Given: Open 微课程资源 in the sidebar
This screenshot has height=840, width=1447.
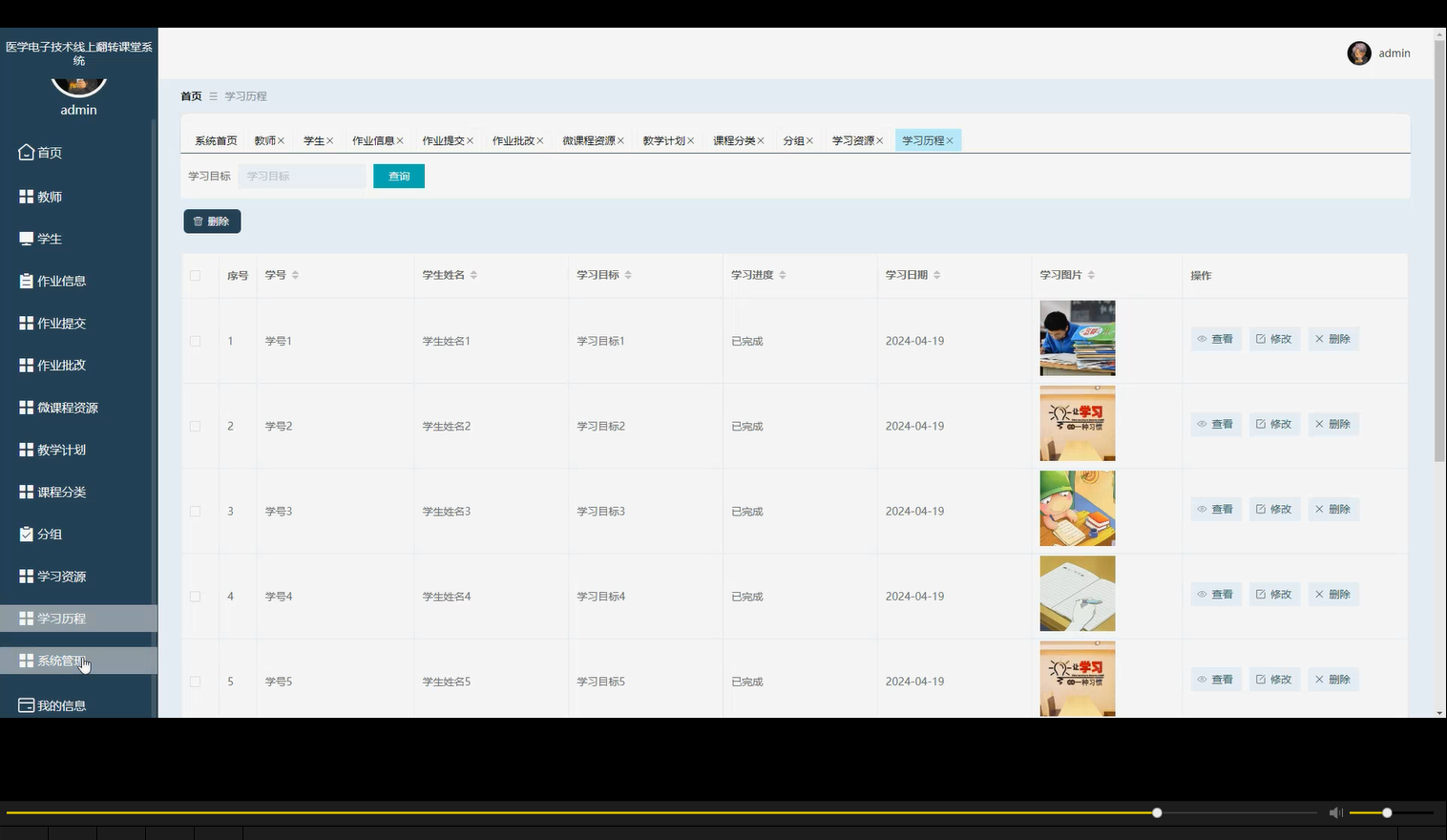Looking at the screenshot, I should coord(78,408).
